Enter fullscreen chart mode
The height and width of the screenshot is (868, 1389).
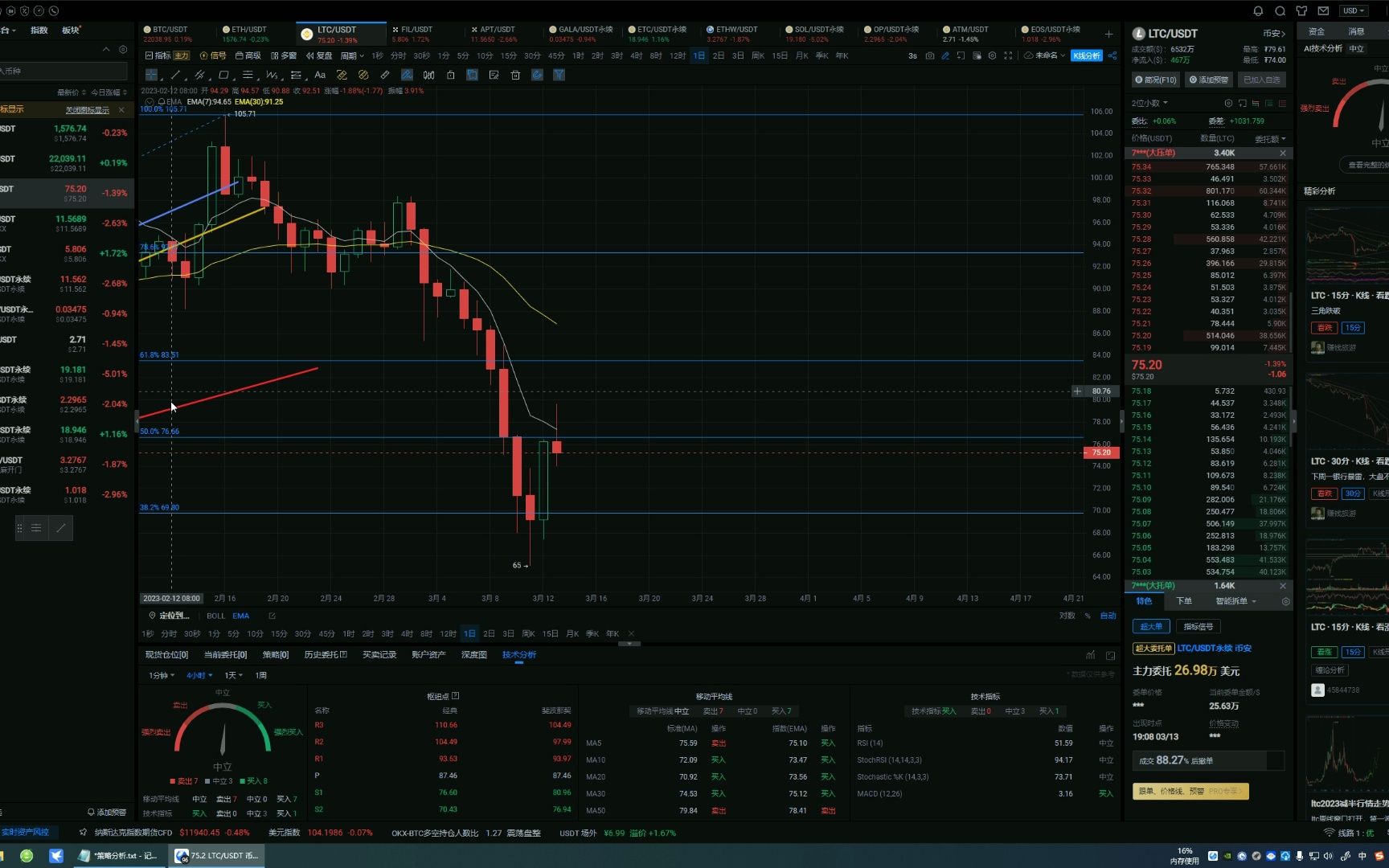click(1008, 56)
